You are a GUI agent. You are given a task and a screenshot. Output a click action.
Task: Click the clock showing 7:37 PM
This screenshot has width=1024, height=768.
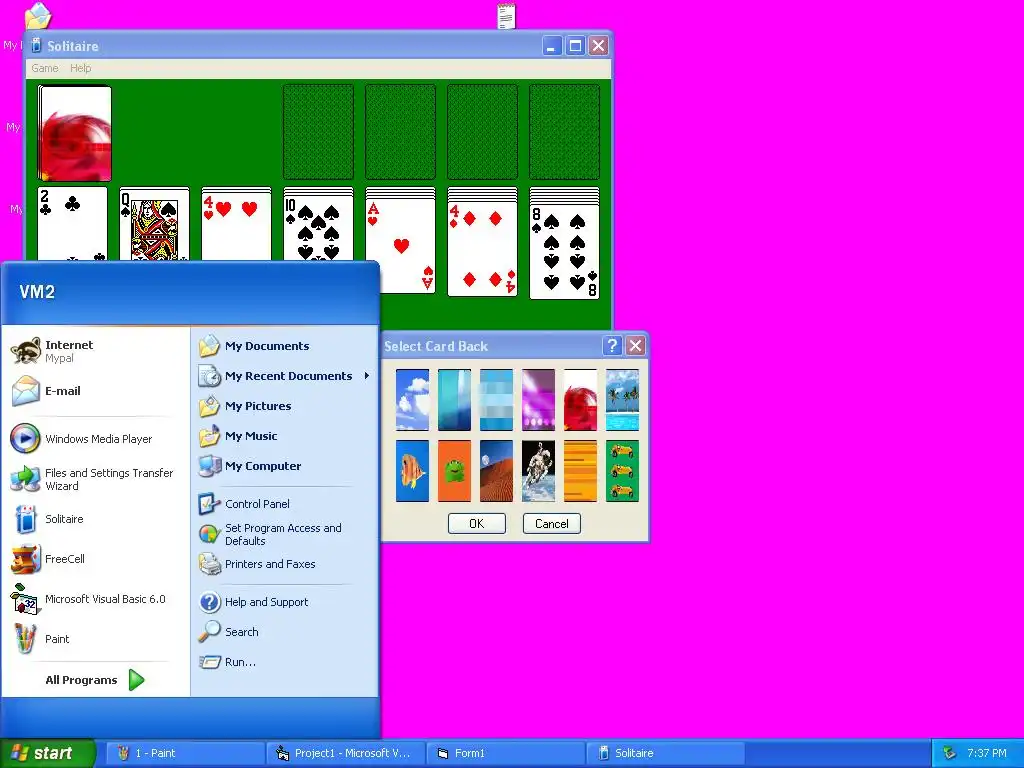(x=987, y=753)
